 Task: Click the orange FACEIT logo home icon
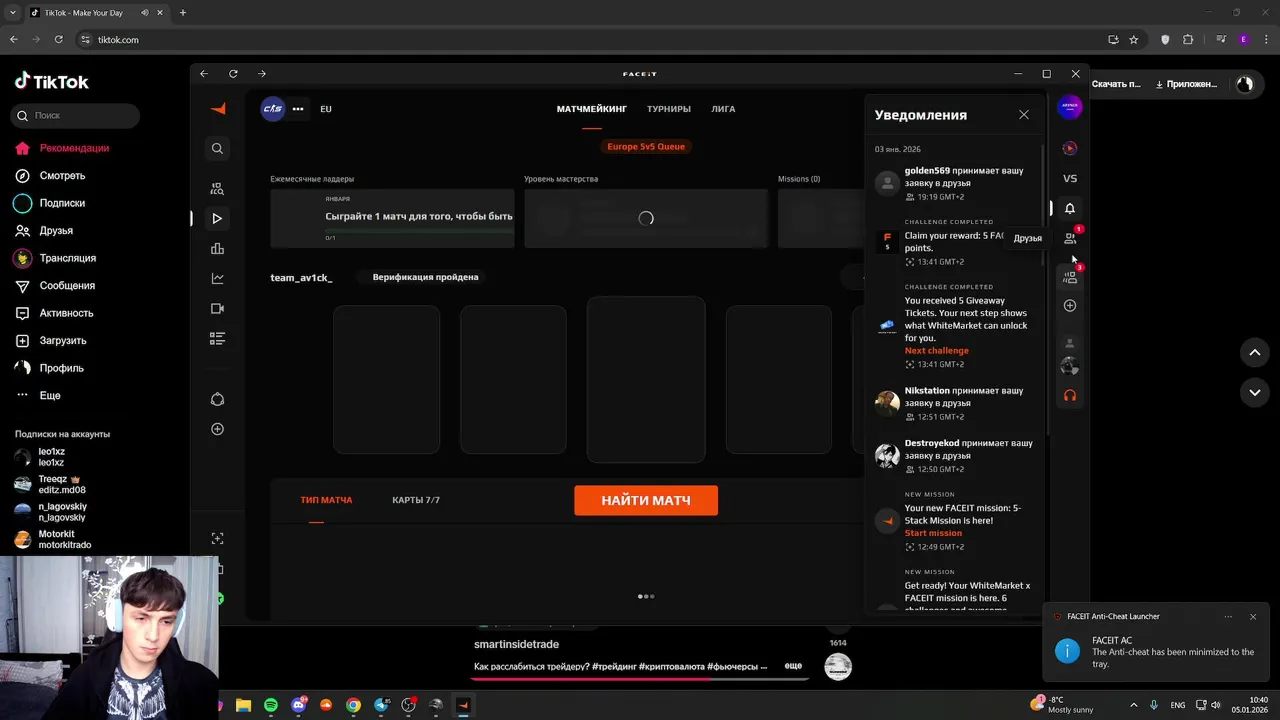(x=218, y=108)
